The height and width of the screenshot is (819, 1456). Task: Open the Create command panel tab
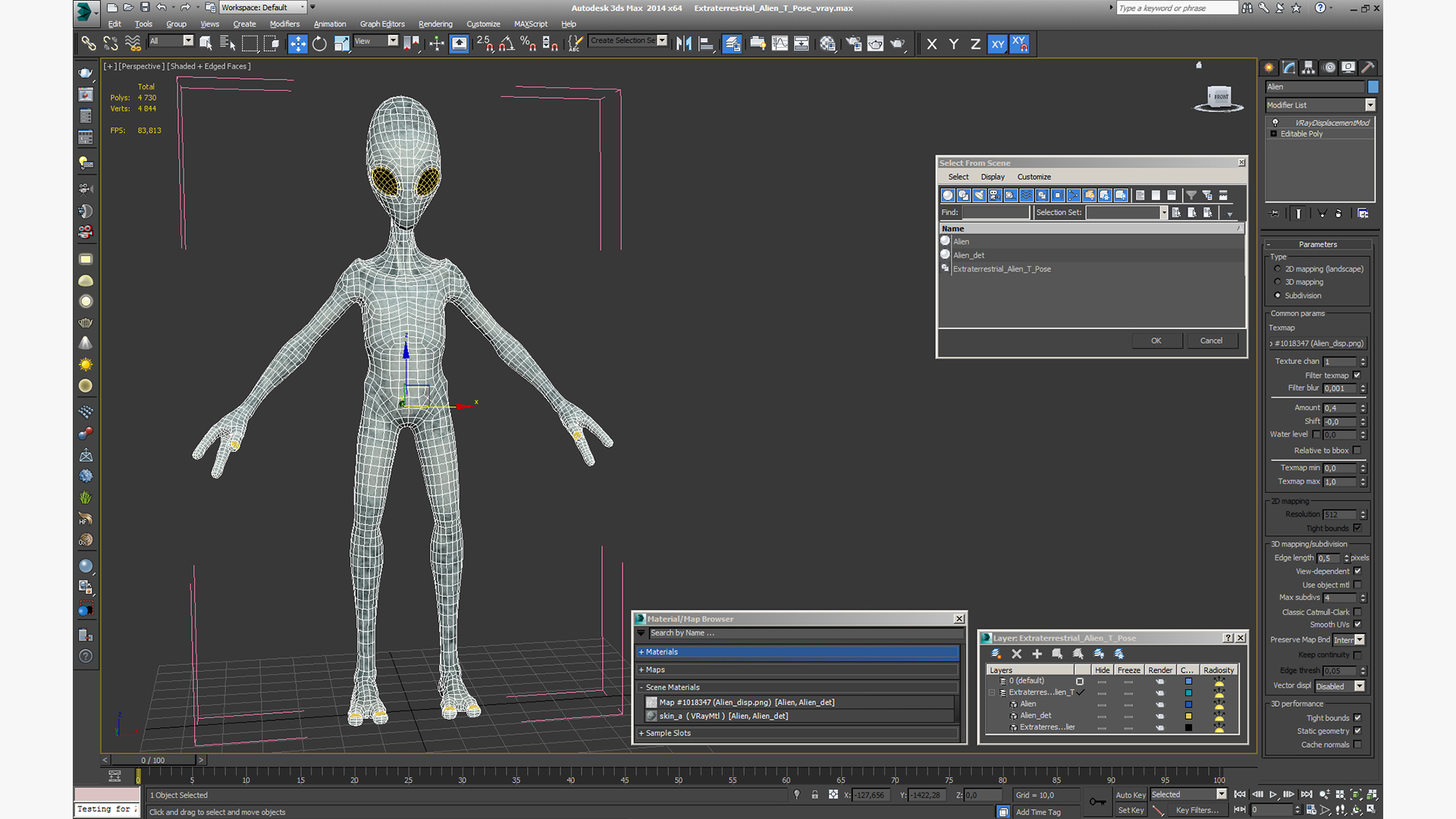(x=1269, y=67)
